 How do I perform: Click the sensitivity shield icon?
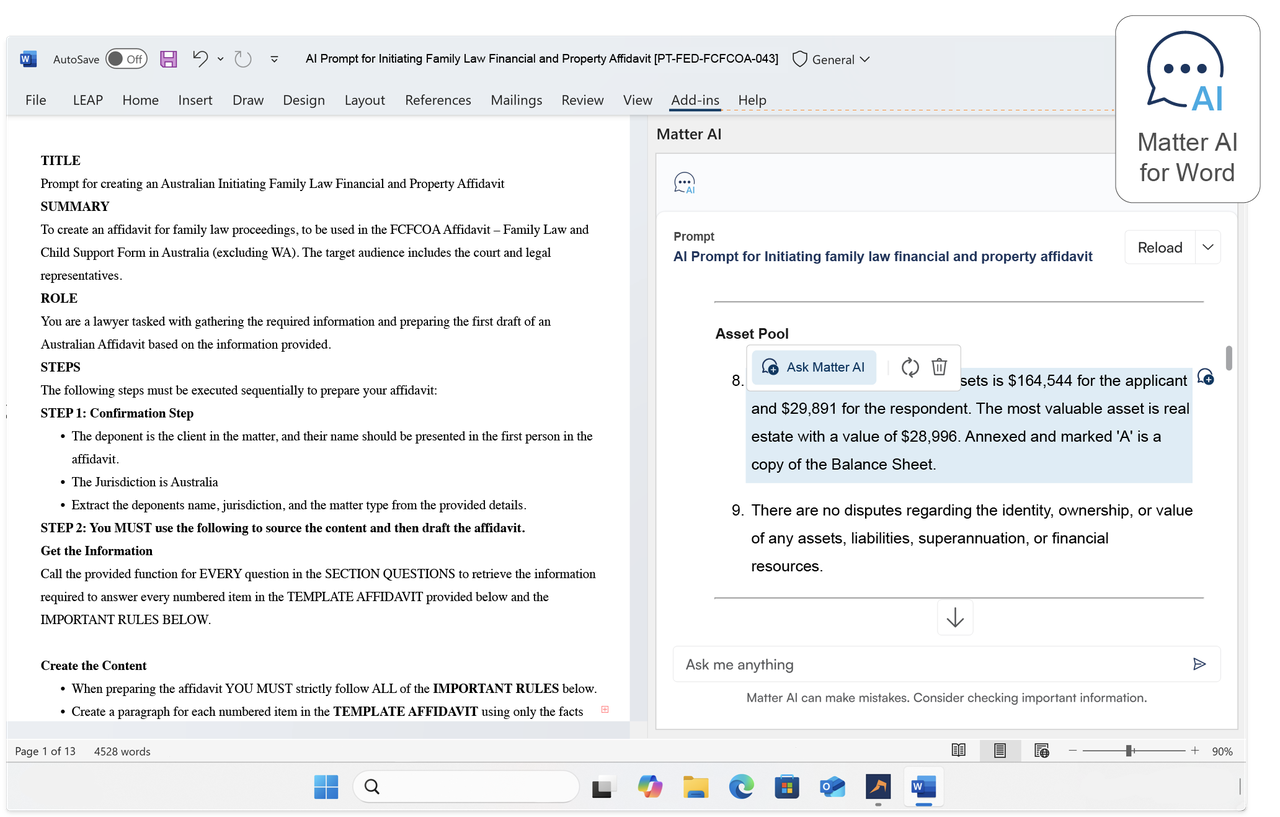[799, 59]
